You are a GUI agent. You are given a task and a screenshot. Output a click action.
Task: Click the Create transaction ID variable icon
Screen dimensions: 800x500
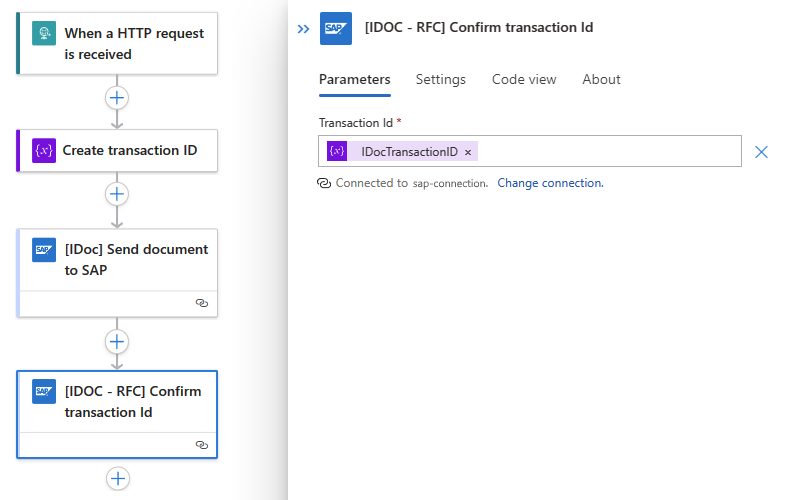(44, 151)
